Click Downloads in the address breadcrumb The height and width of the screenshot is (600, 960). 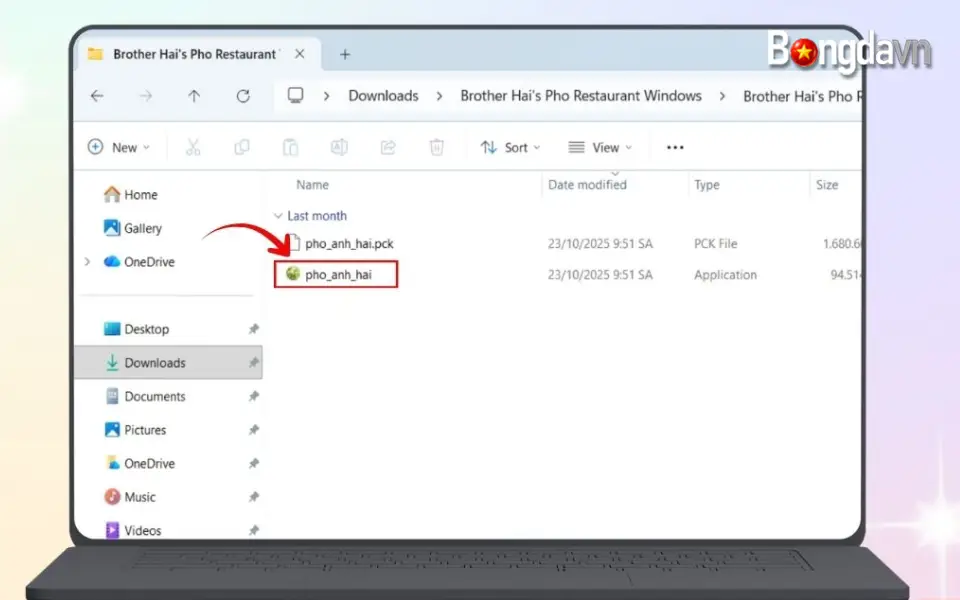click(x=383, y=96)
